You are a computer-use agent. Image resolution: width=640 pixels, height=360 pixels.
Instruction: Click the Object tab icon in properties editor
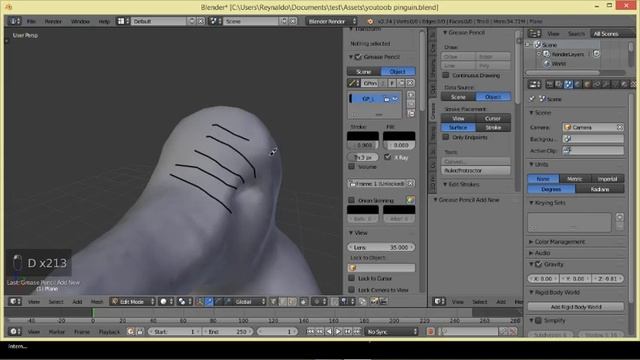click(587, 84)
